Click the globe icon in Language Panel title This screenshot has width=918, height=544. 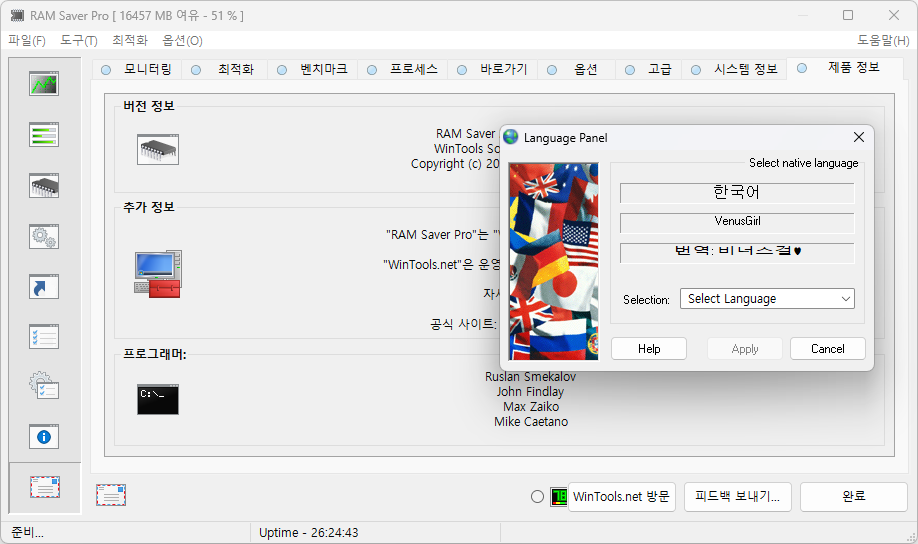pyautogui.click(x=511, y=137)
